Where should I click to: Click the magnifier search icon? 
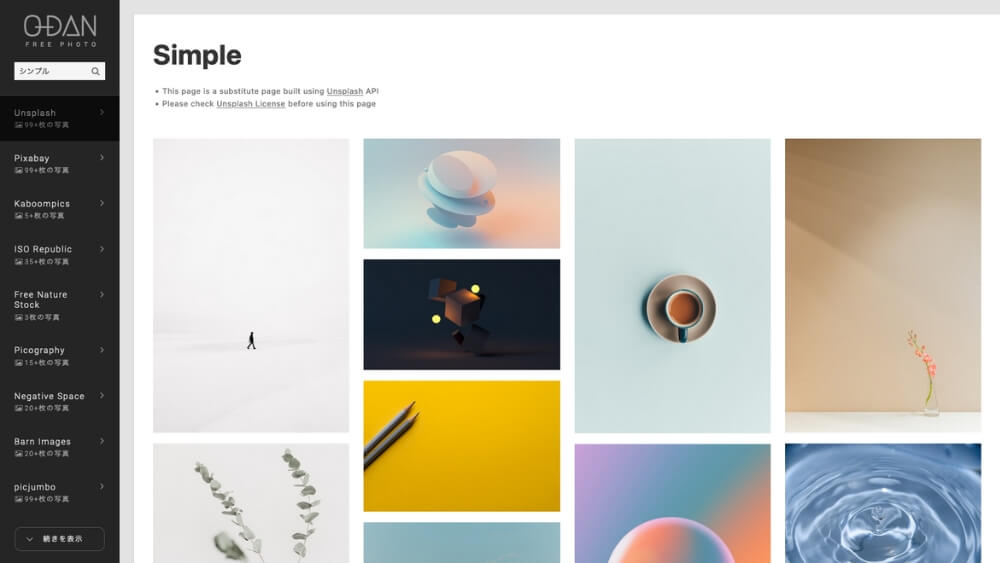[x=95, y=71]
